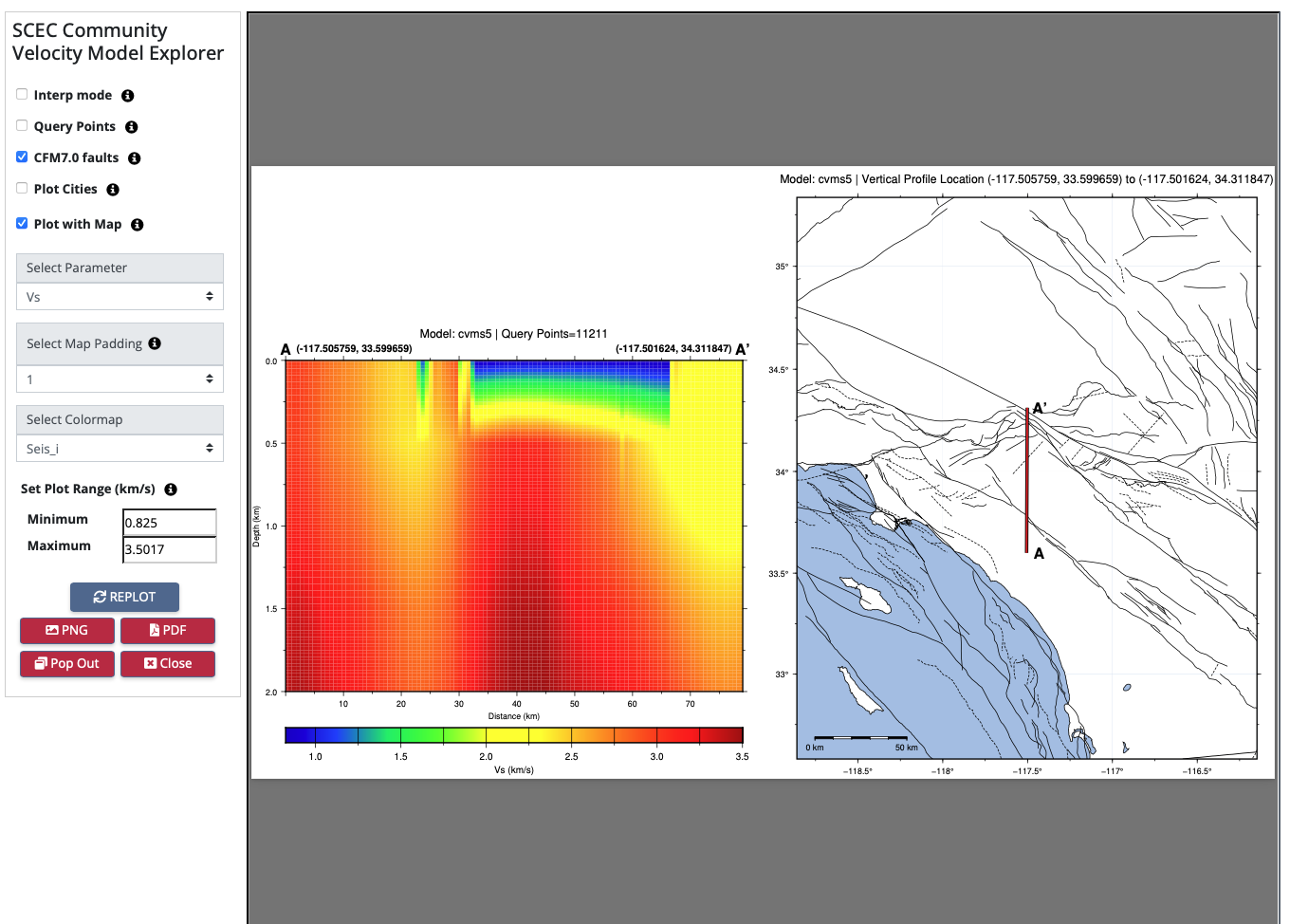Toggle the Plot Cities checkbox
1290x924 pixels.
coord(22,188)
